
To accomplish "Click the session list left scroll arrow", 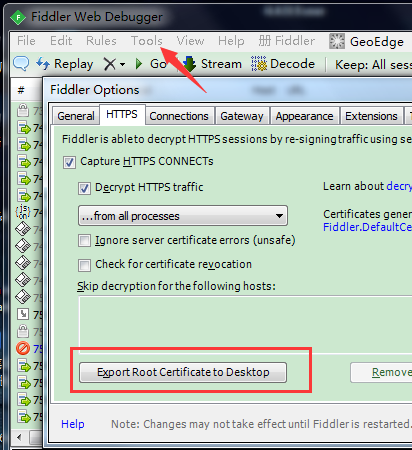I will click(x=19, y=437).
